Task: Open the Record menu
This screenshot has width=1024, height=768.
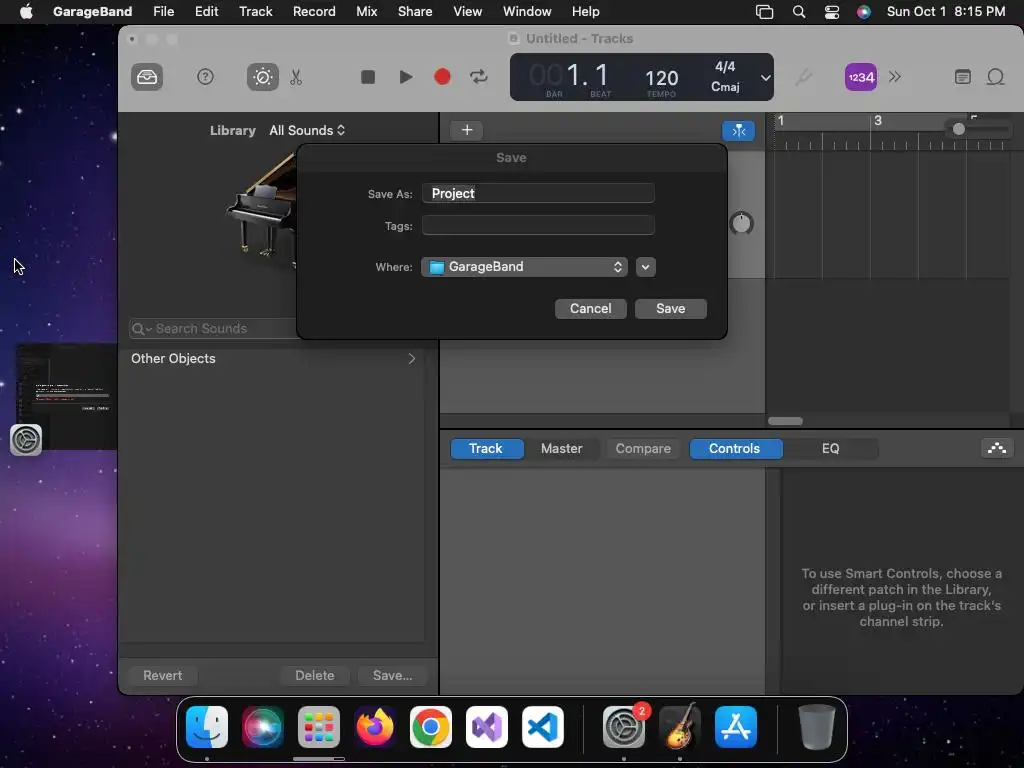Action: pyautogui.click(x=314, y=12)
